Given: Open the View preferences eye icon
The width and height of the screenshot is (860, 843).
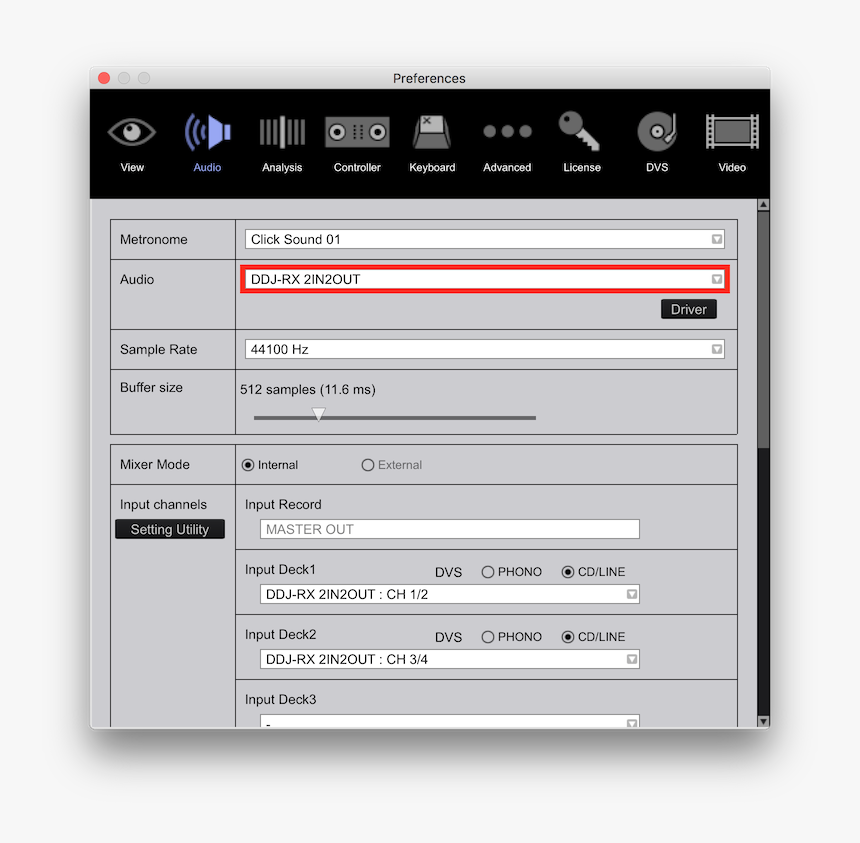Looking at the screenshot, I should [x=132, y=132].
